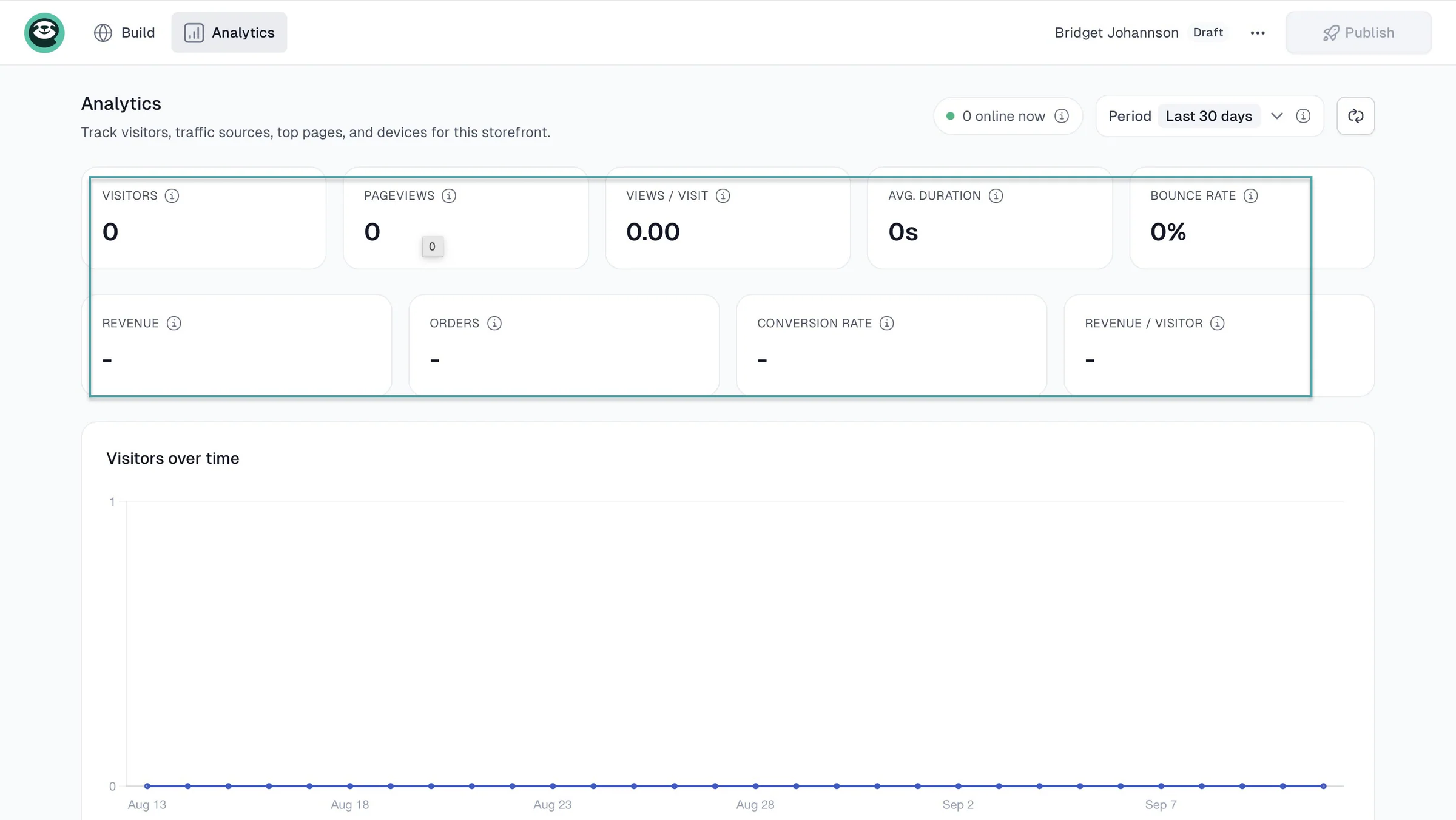Click the Bridget Johannson store name

[1116, 33]
